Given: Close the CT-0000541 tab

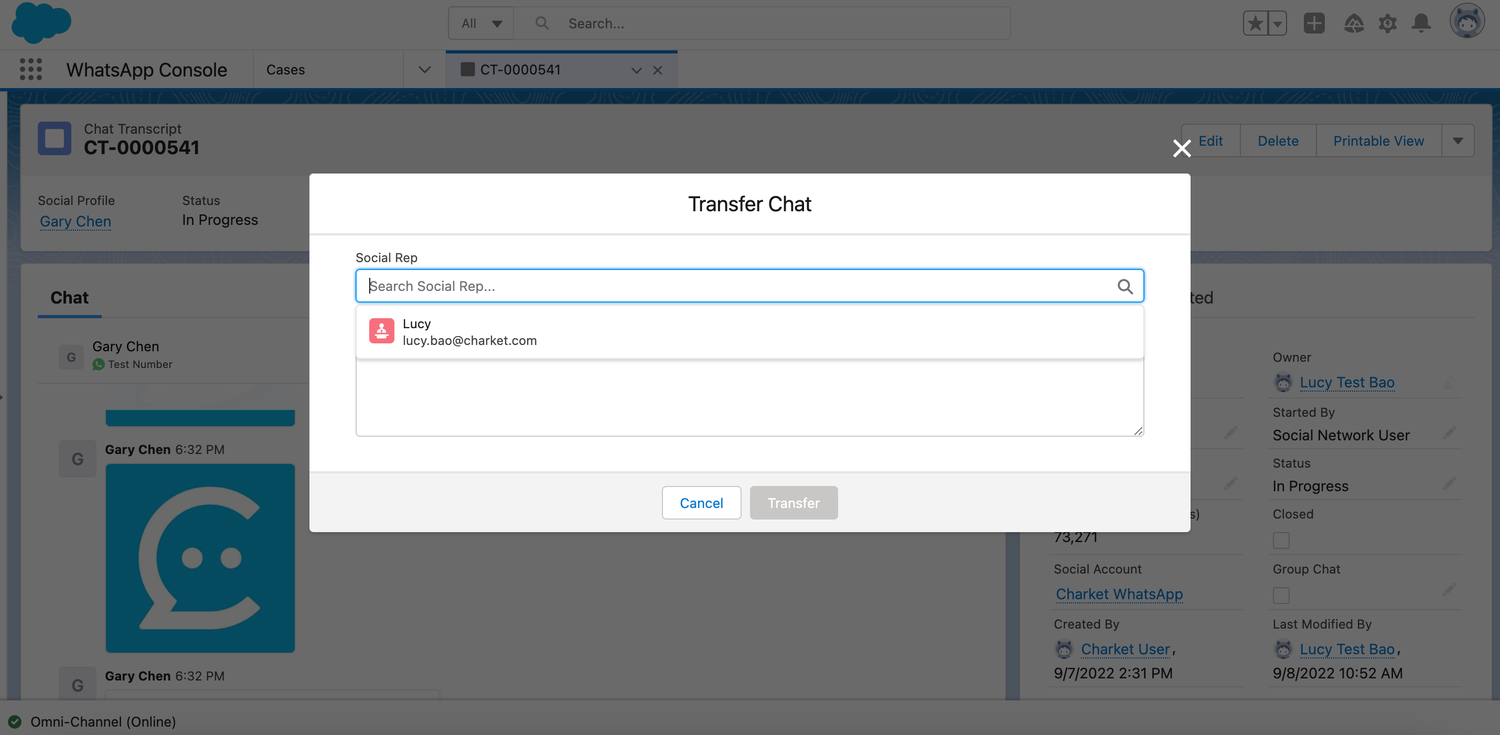Looking at the screenshot, I should [x=658, y=70].
